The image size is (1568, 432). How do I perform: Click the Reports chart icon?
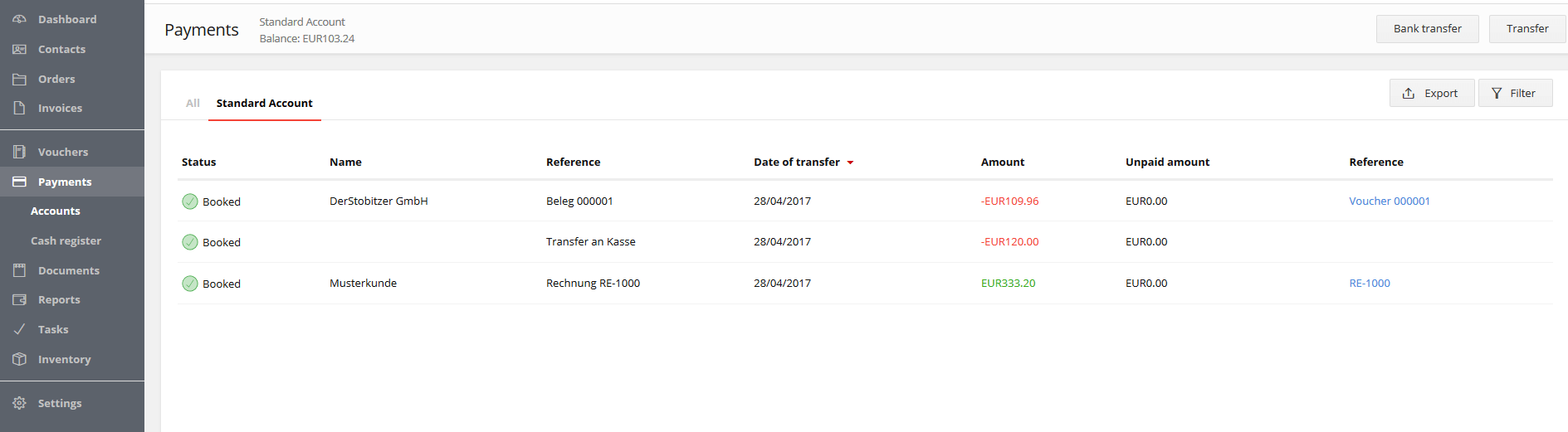[19, 299]
